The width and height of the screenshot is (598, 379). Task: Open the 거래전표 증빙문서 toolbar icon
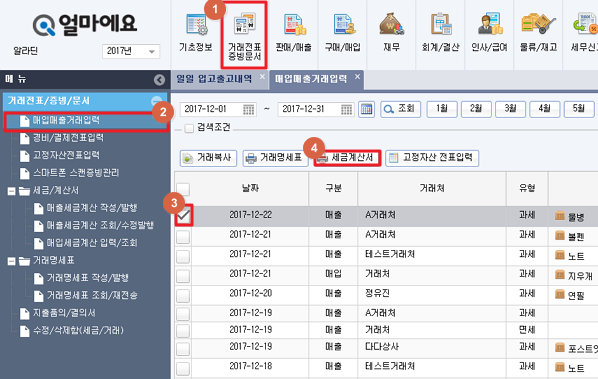tap(244, 36)
